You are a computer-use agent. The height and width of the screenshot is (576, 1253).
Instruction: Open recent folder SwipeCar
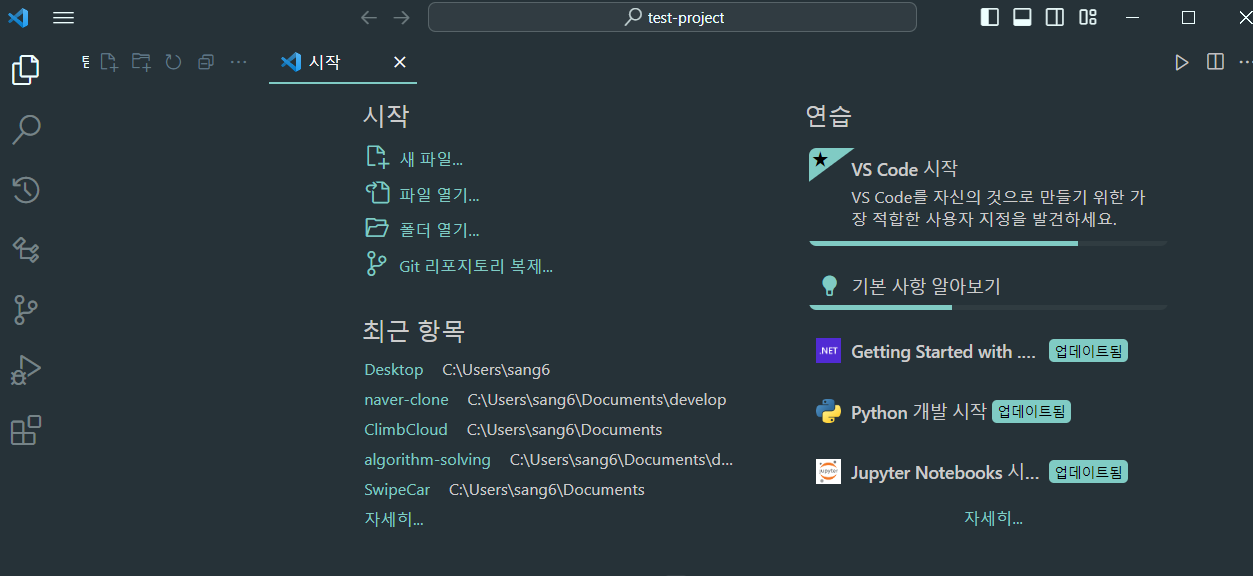coord(397,490)
